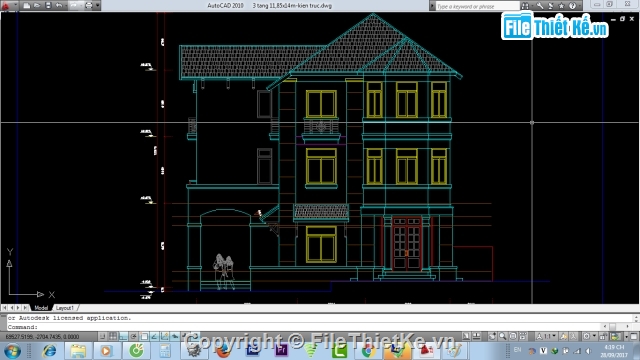Activate the Pan hand tool
Screen dimensions: 640x360
coord(492,336)
